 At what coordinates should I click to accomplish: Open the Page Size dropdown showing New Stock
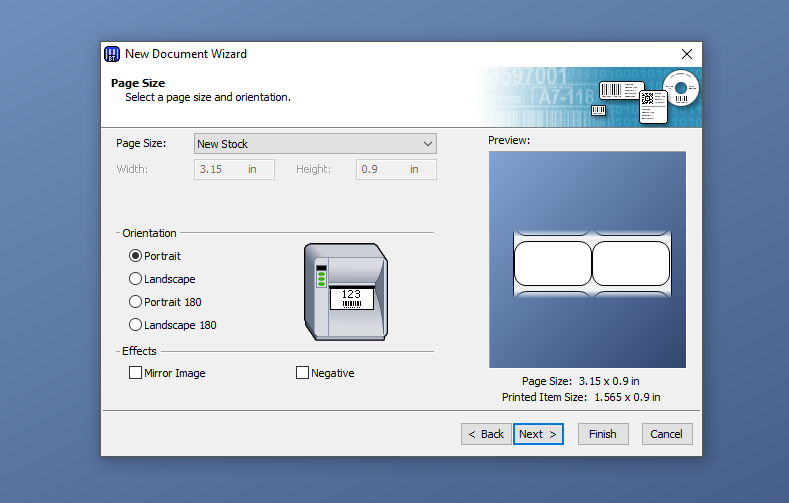(x=315, y=144)
